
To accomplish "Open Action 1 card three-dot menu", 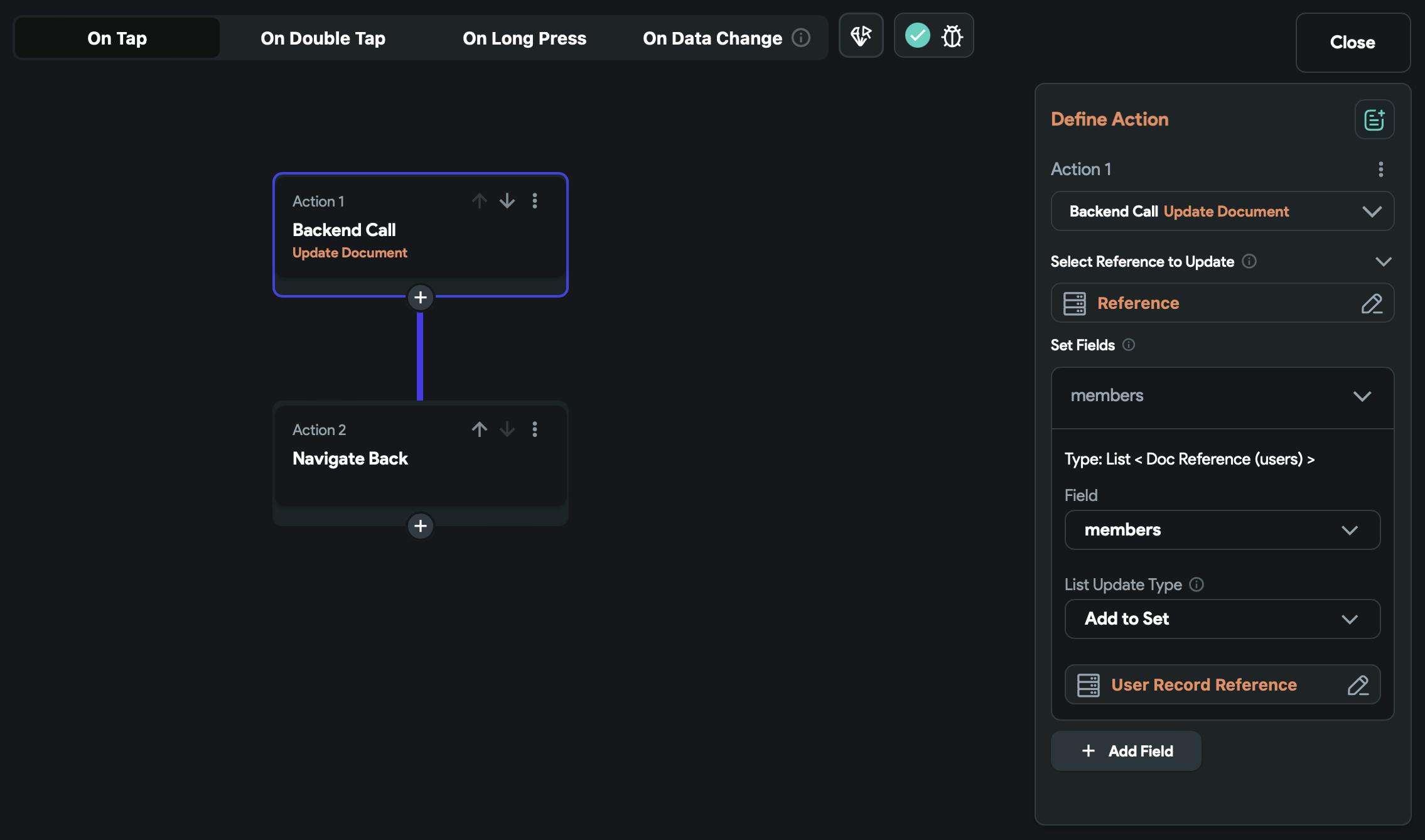I will (x=535, y=201).
